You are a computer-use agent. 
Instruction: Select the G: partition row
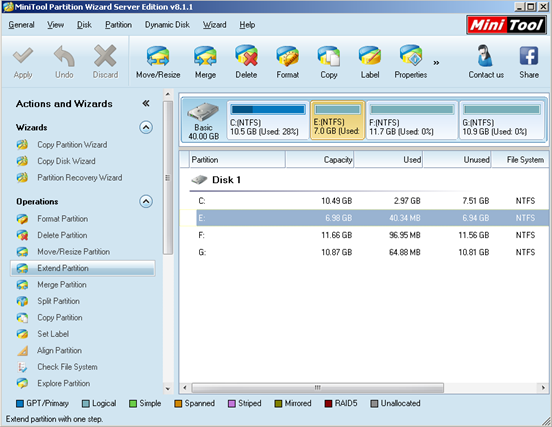tap(364, 252)
